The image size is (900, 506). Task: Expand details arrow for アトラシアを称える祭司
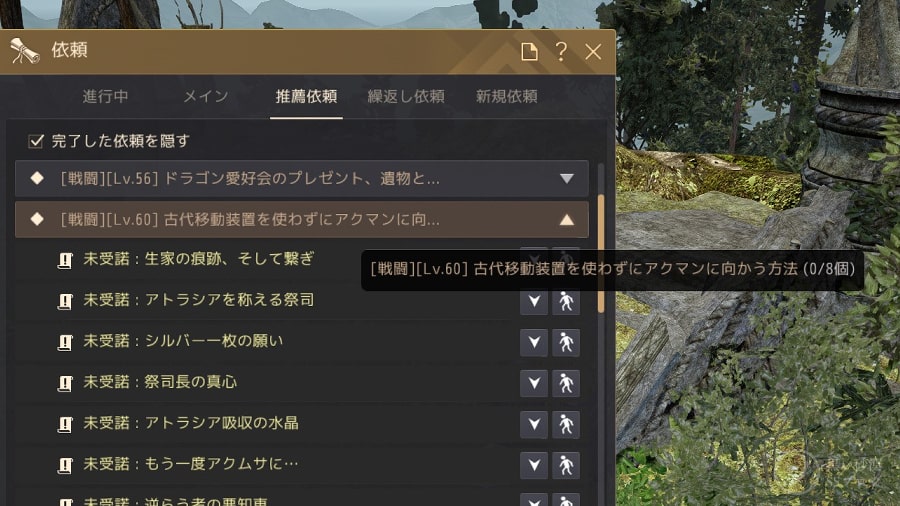[x=534, y=301]
